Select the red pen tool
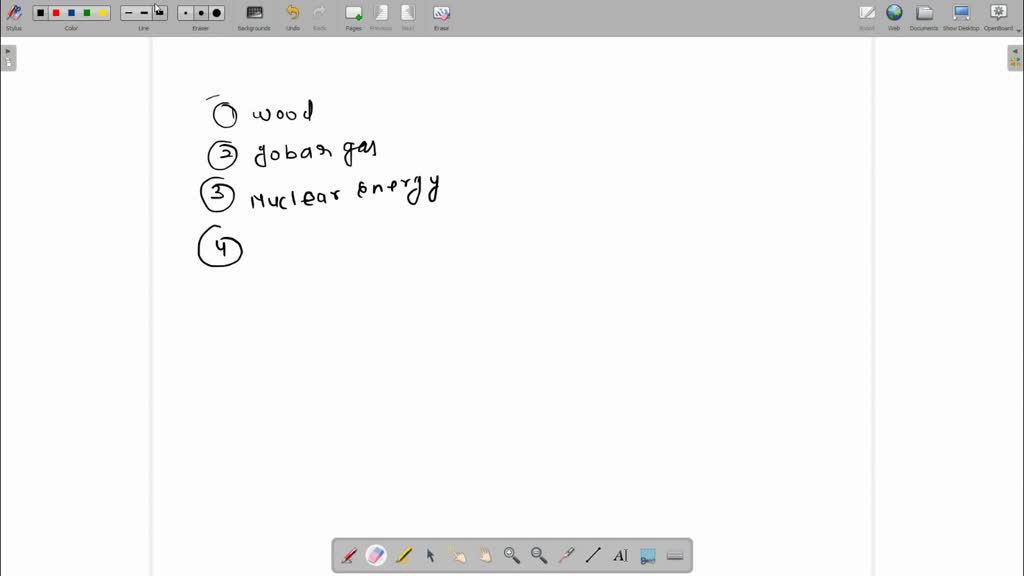 pyautogui.click(x=349, y=555)
